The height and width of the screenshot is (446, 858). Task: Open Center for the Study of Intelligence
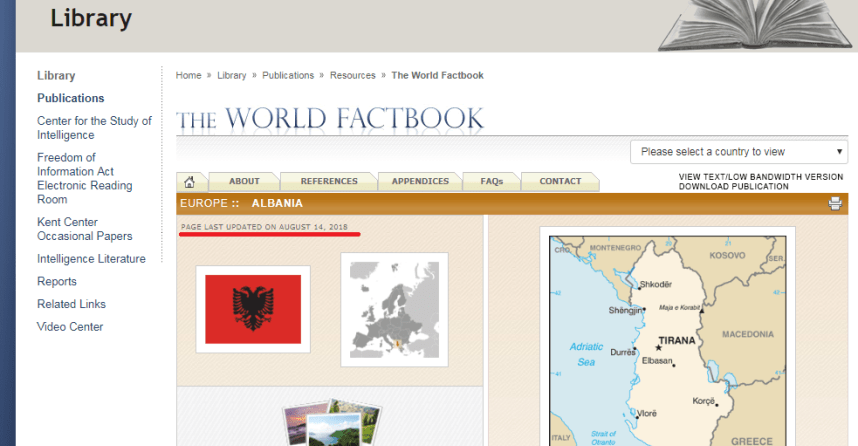click(94, 128)
